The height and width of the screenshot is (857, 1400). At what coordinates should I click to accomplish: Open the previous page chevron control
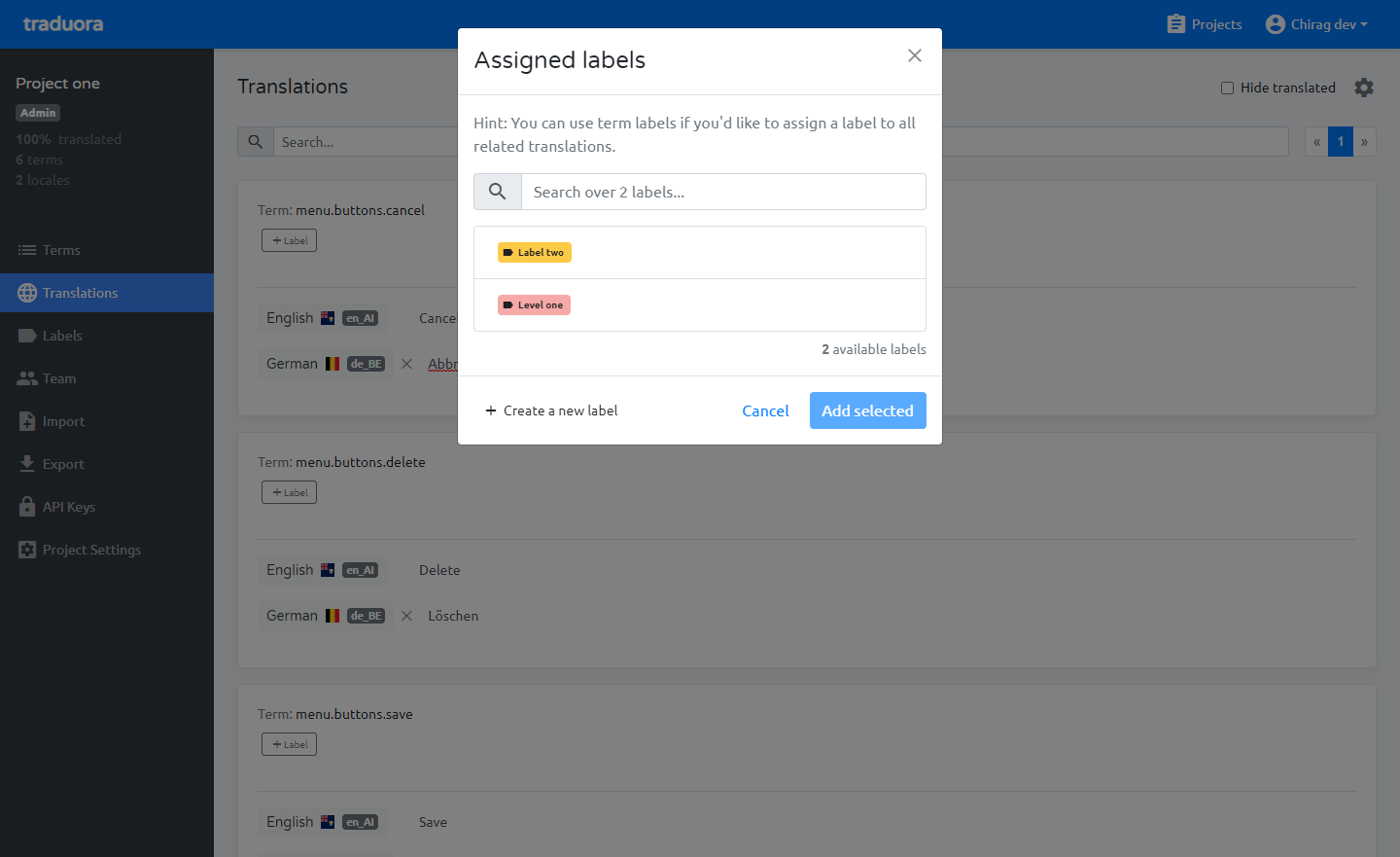point(1316,141)
